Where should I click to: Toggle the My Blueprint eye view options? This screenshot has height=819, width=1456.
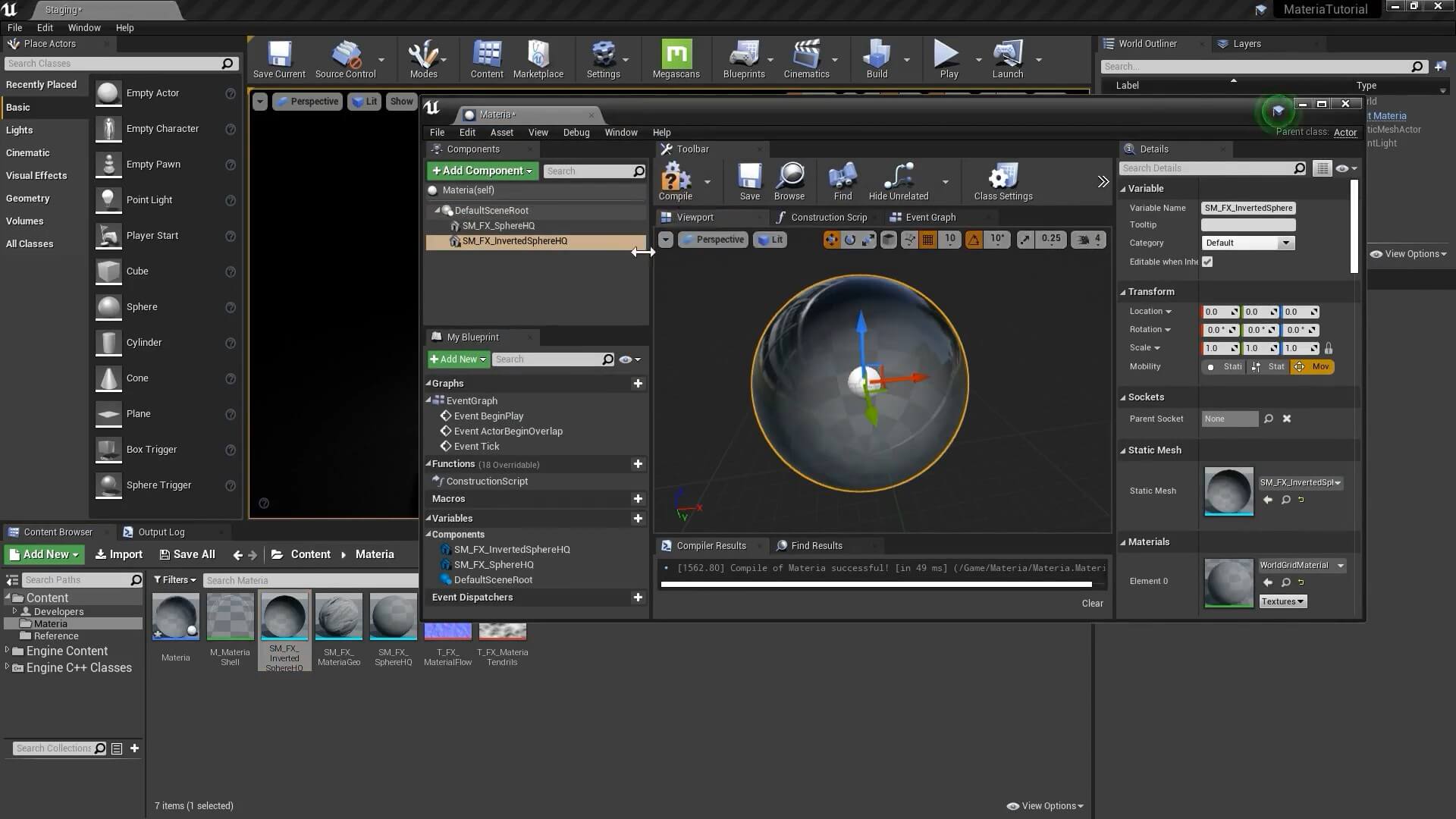click(629, 359)
